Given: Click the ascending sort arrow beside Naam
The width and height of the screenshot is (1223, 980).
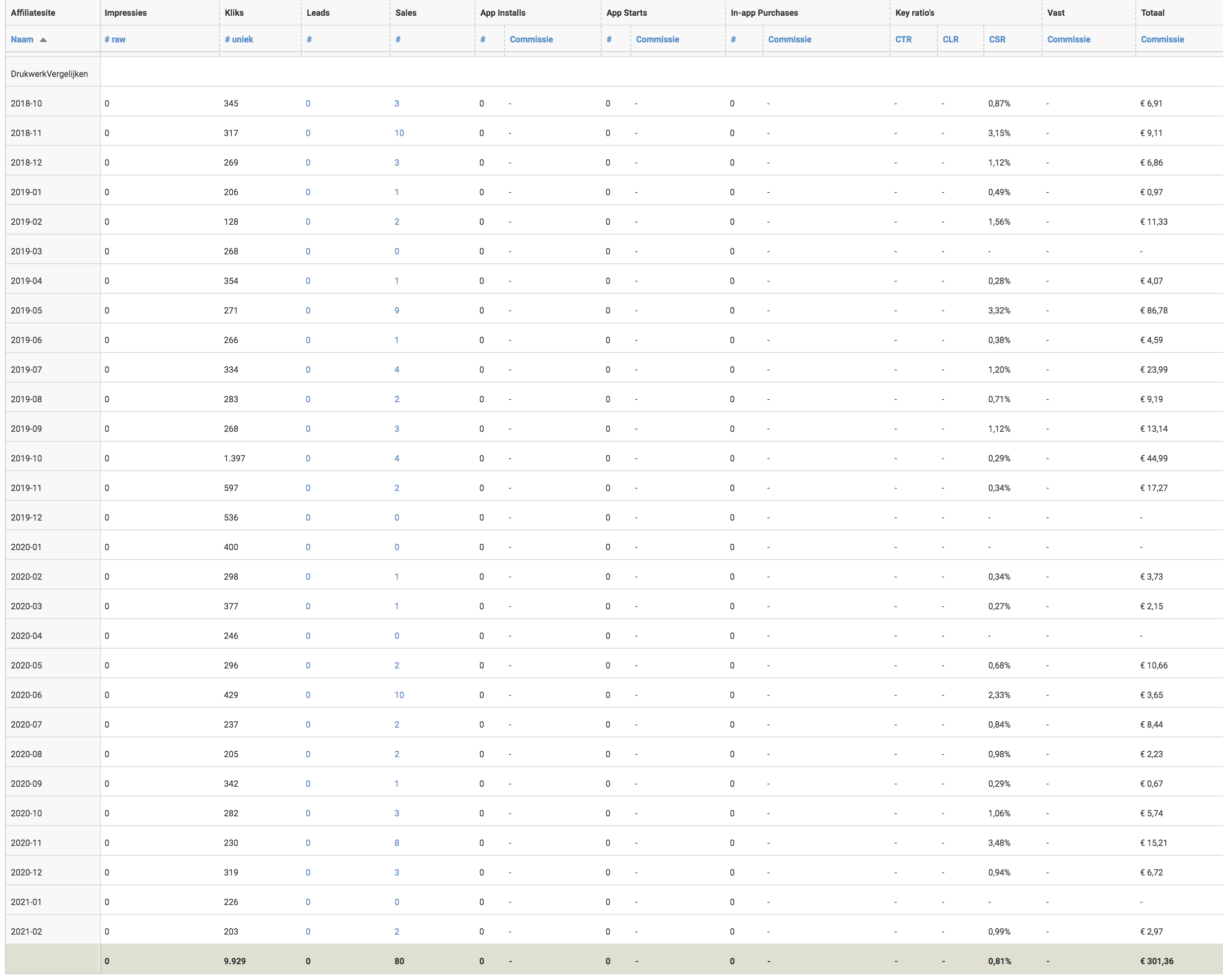Looking at the screenshot, I should (43, 40).
